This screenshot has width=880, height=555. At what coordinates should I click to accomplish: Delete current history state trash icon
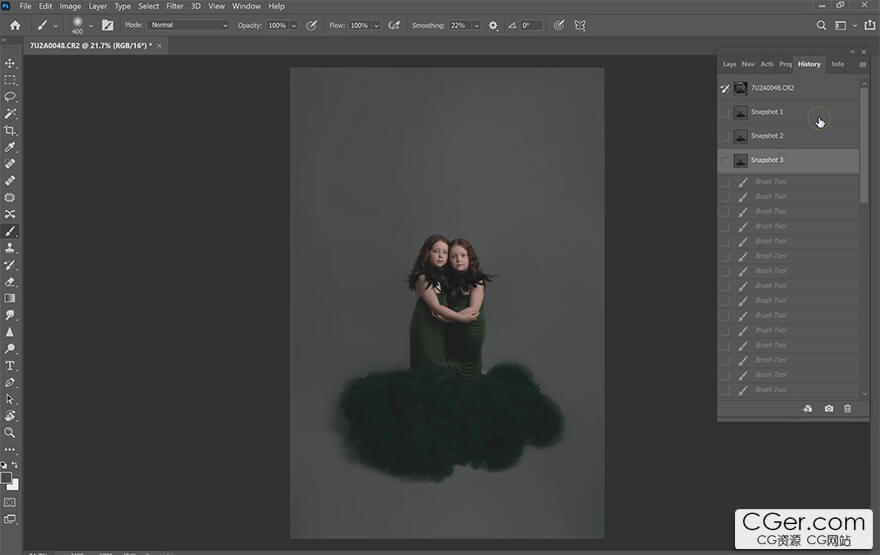click(x=847, y=409)
